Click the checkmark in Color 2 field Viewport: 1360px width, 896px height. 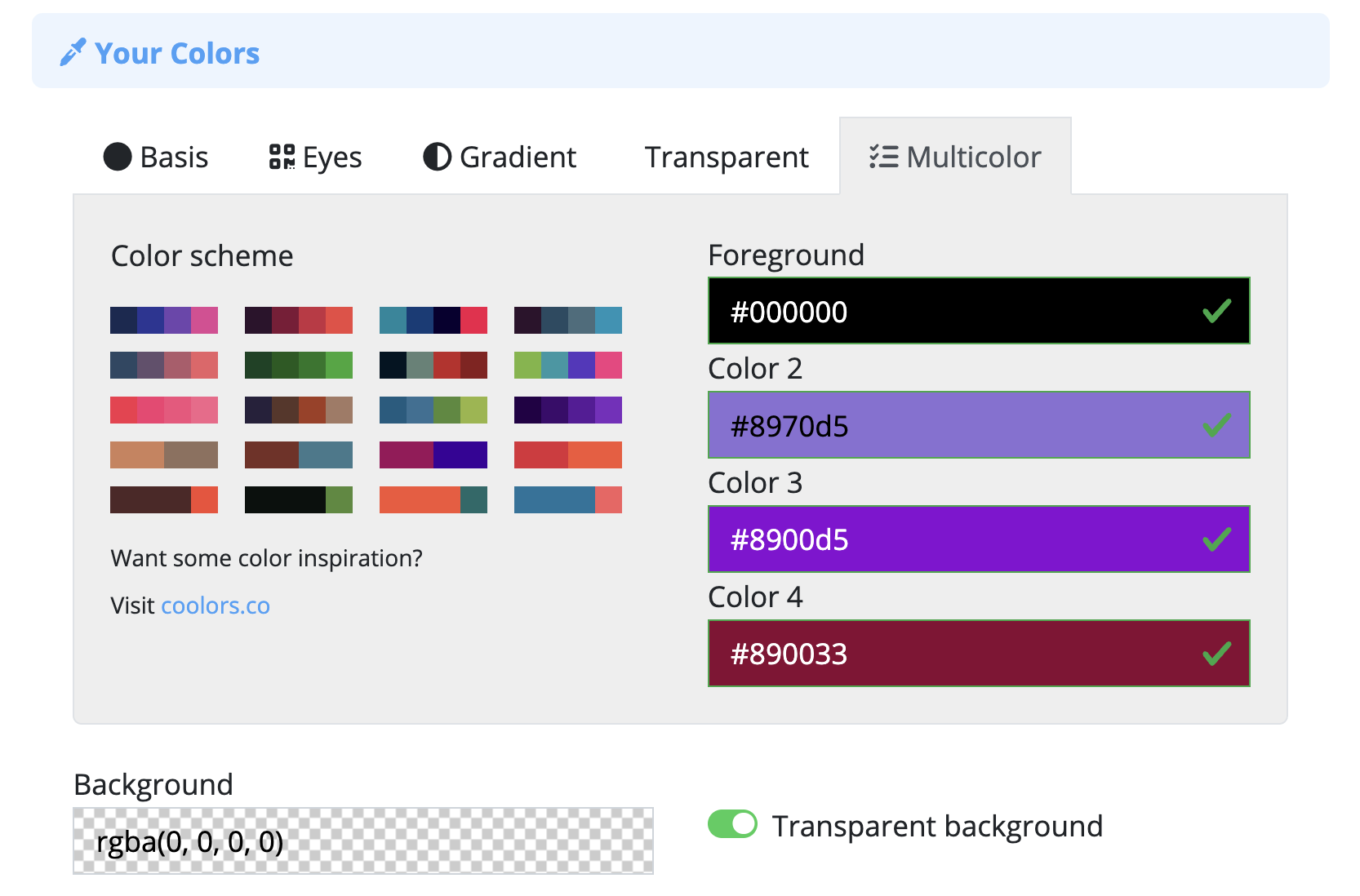(x=1216, y=425)
